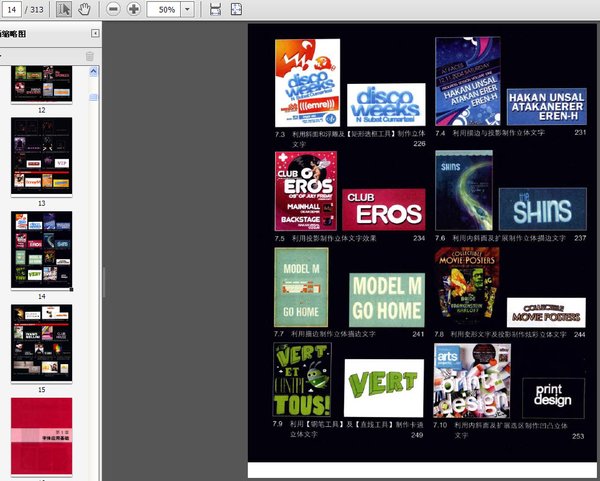Select the arrow selection tool
Image resolution: width=600 pixels, height=481 pixels.
pos(64,9)
